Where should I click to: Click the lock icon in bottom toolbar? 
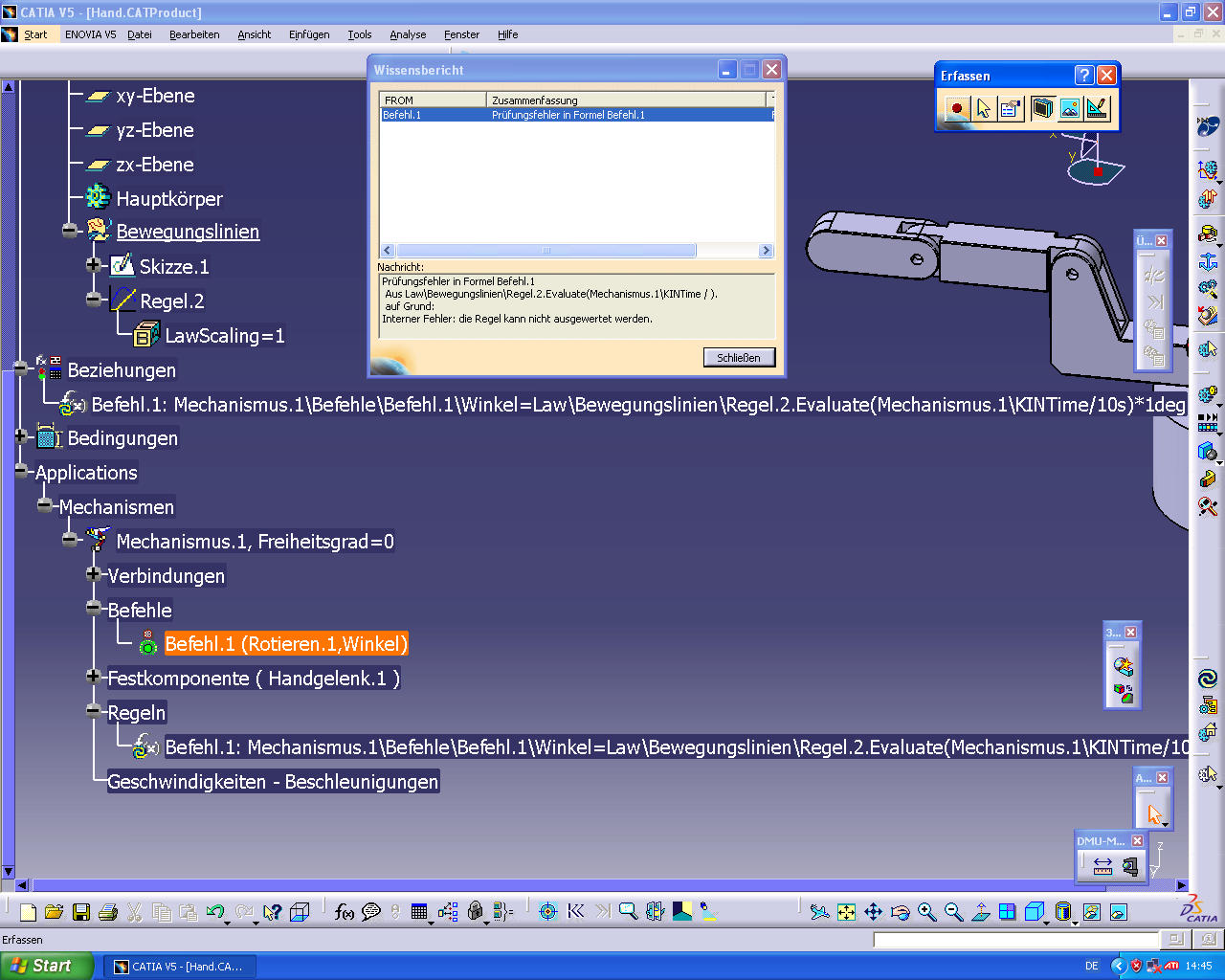476,912
